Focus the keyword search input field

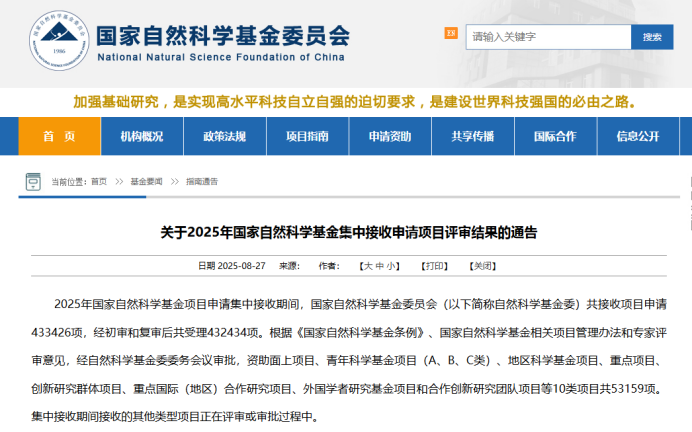pos(548,37)
